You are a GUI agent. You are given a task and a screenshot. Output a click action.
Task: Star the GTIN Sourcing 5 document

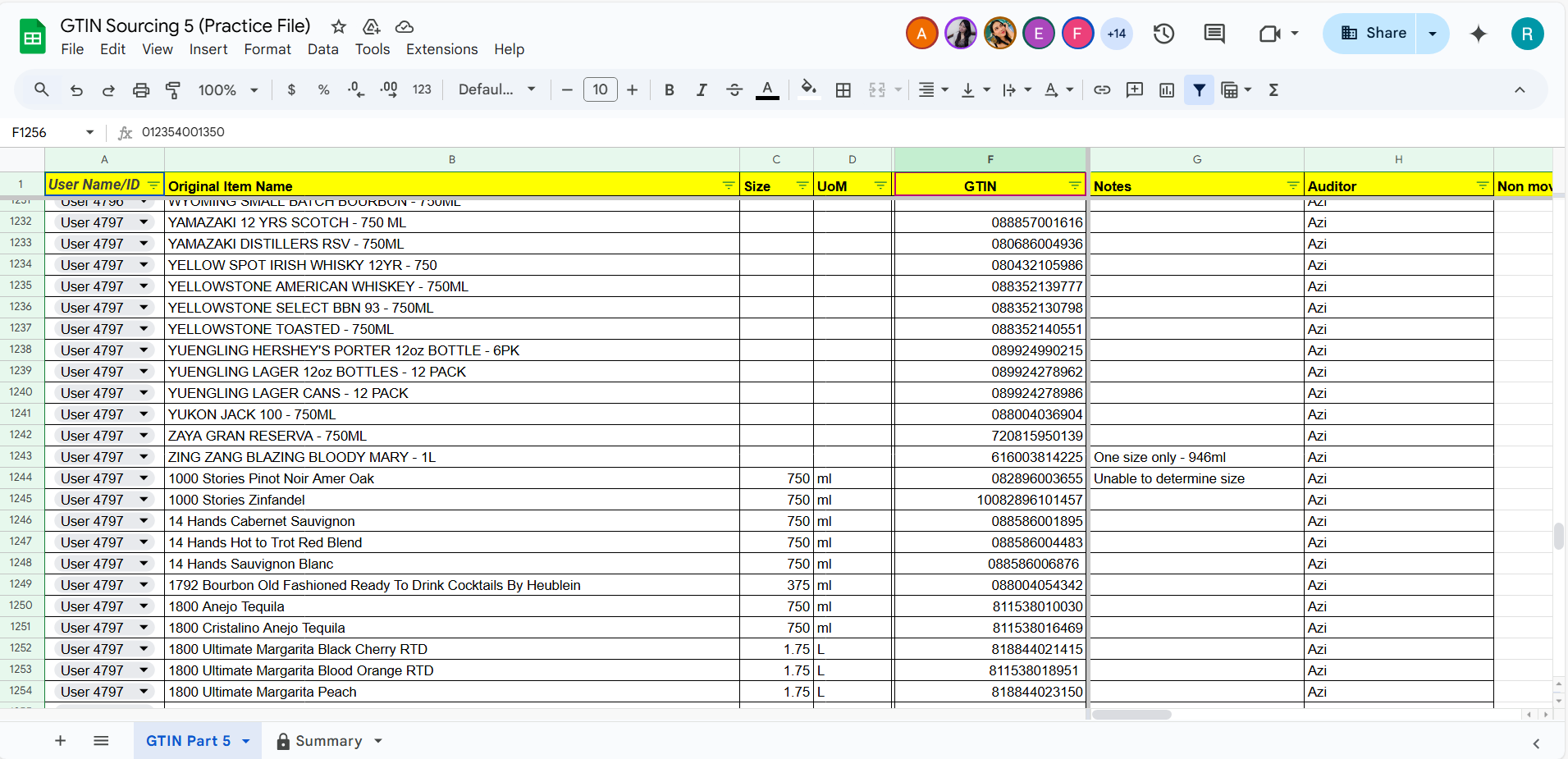[x=339, y=27]
